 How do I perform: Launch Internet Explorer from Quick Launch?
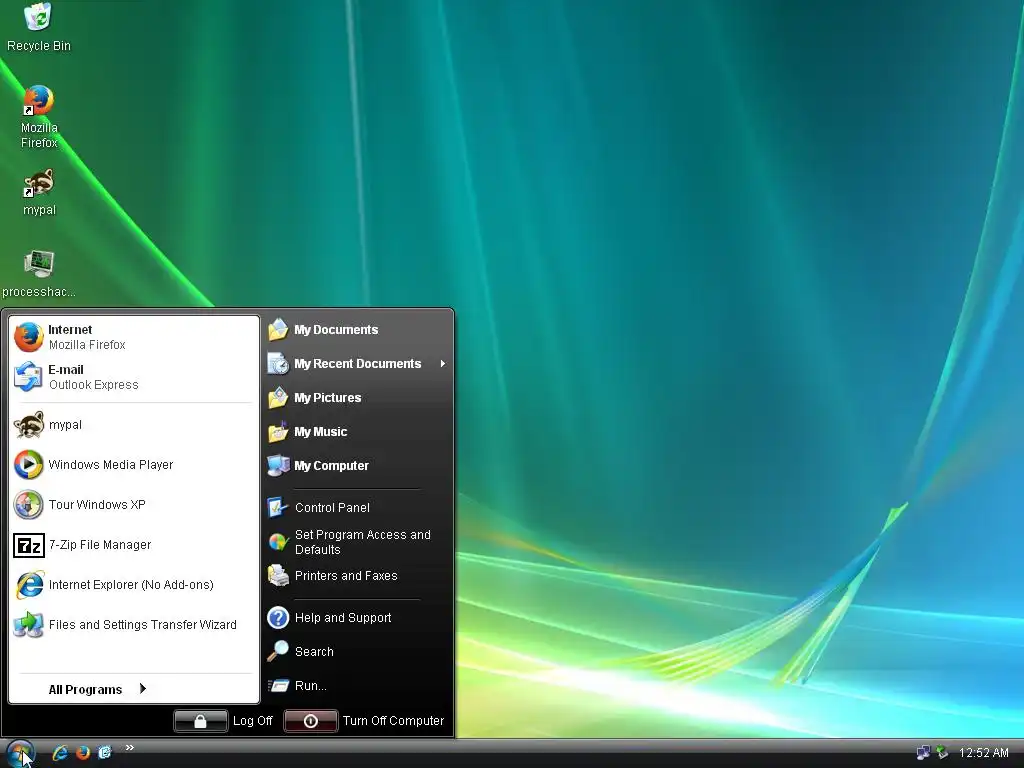(60, 753)
